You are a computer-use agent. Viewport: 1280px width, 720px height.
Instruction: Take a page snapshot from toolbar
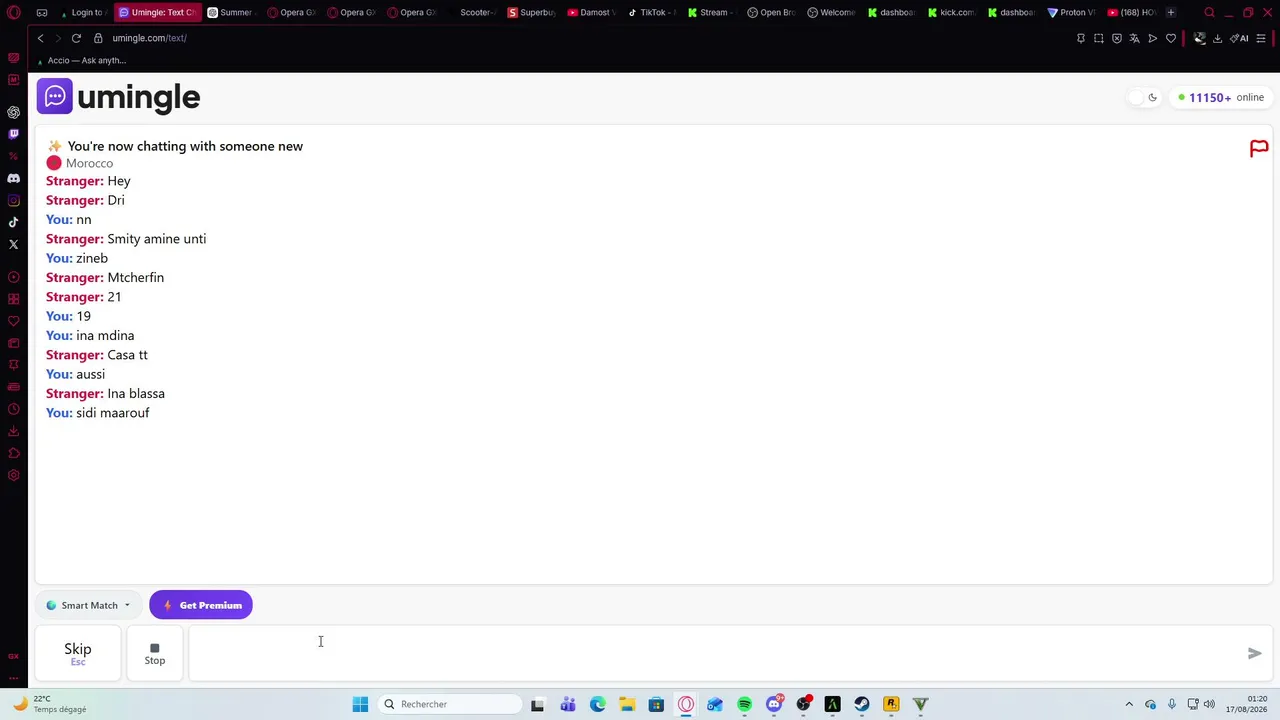coord(1099,38)
